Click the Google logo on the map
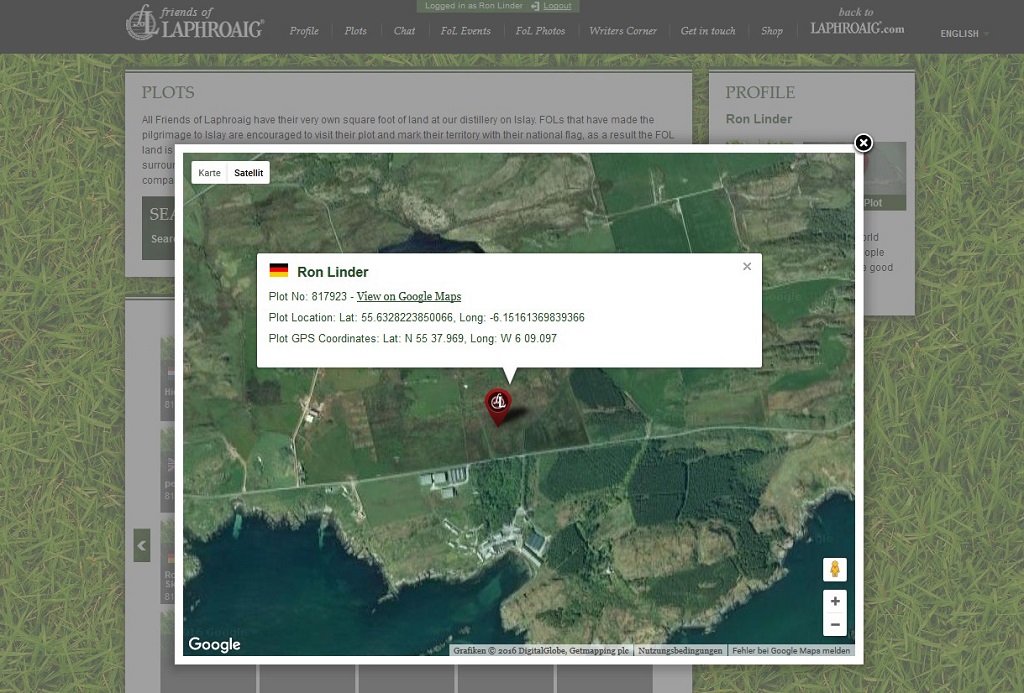Image resolution: width=1024 pixels, height=693 pixels. point(215,645)
